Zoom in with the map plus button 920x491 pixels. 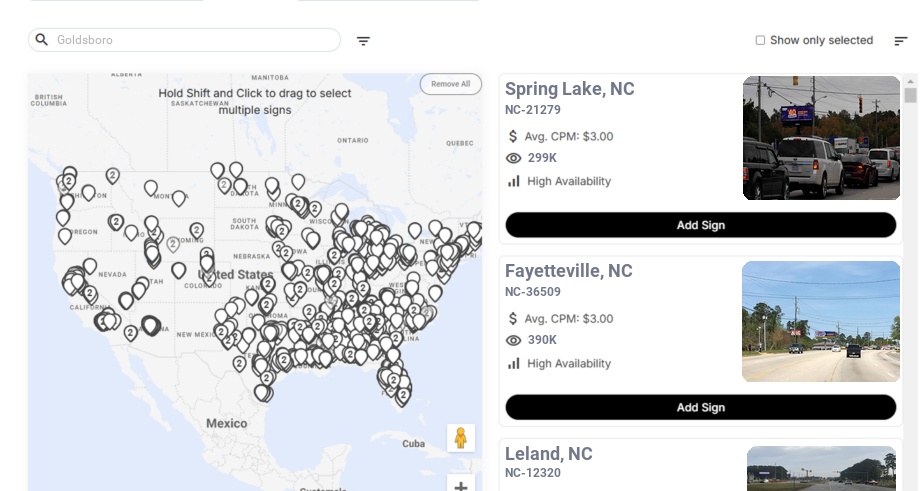tap(461, 485)
